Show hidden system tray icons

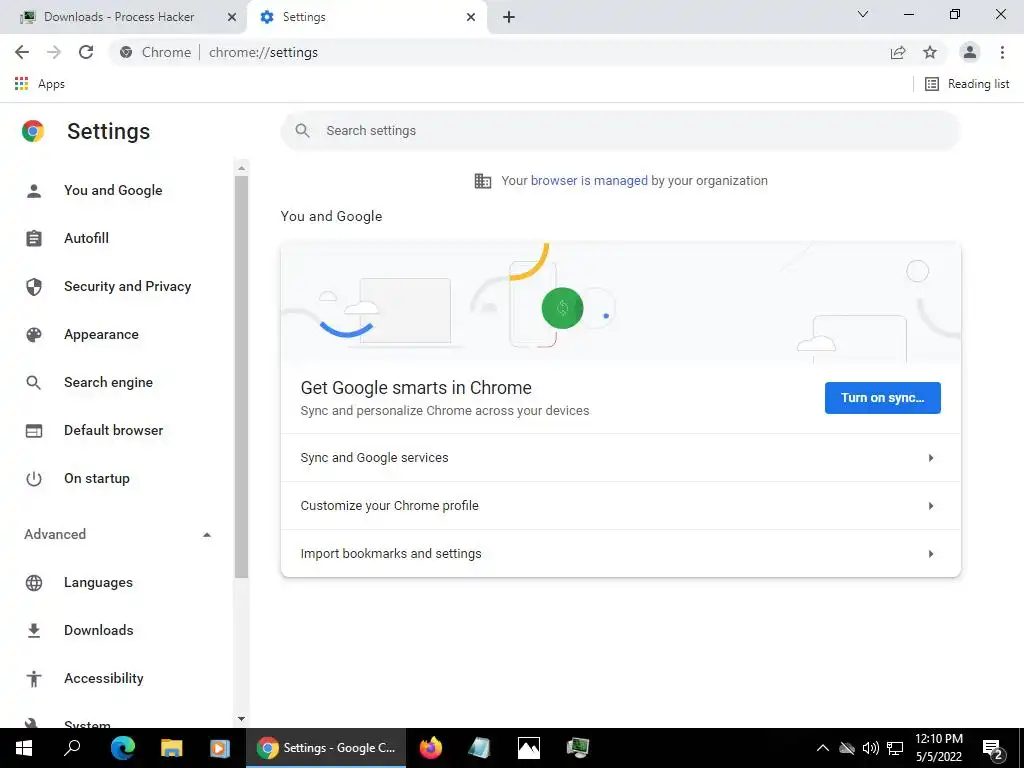pyautogui.click(x=823, y=748)
